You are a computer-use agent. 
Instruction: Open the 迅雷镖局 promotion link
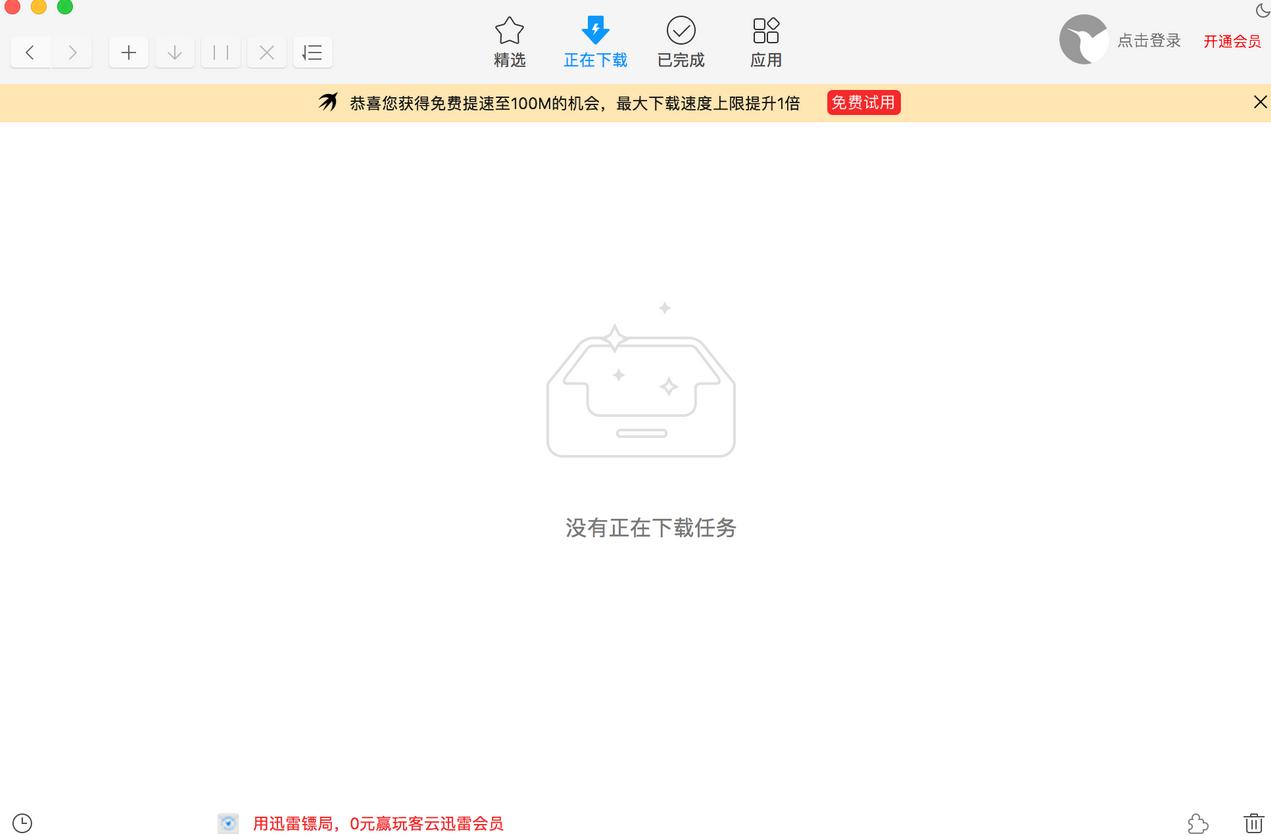pos(380,823)
